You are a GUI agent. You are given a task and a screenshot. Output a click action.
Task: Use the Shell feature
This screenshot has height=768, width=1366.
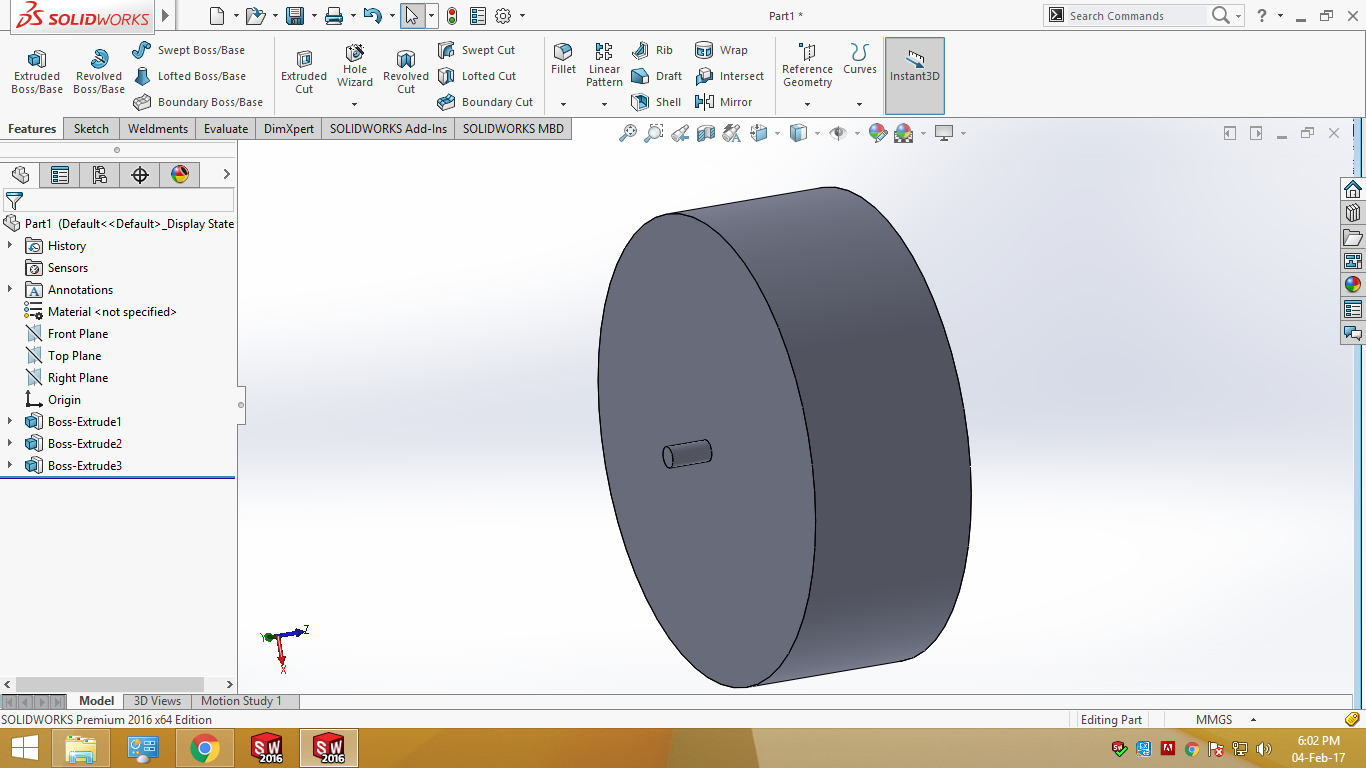[x=656, y=102]
